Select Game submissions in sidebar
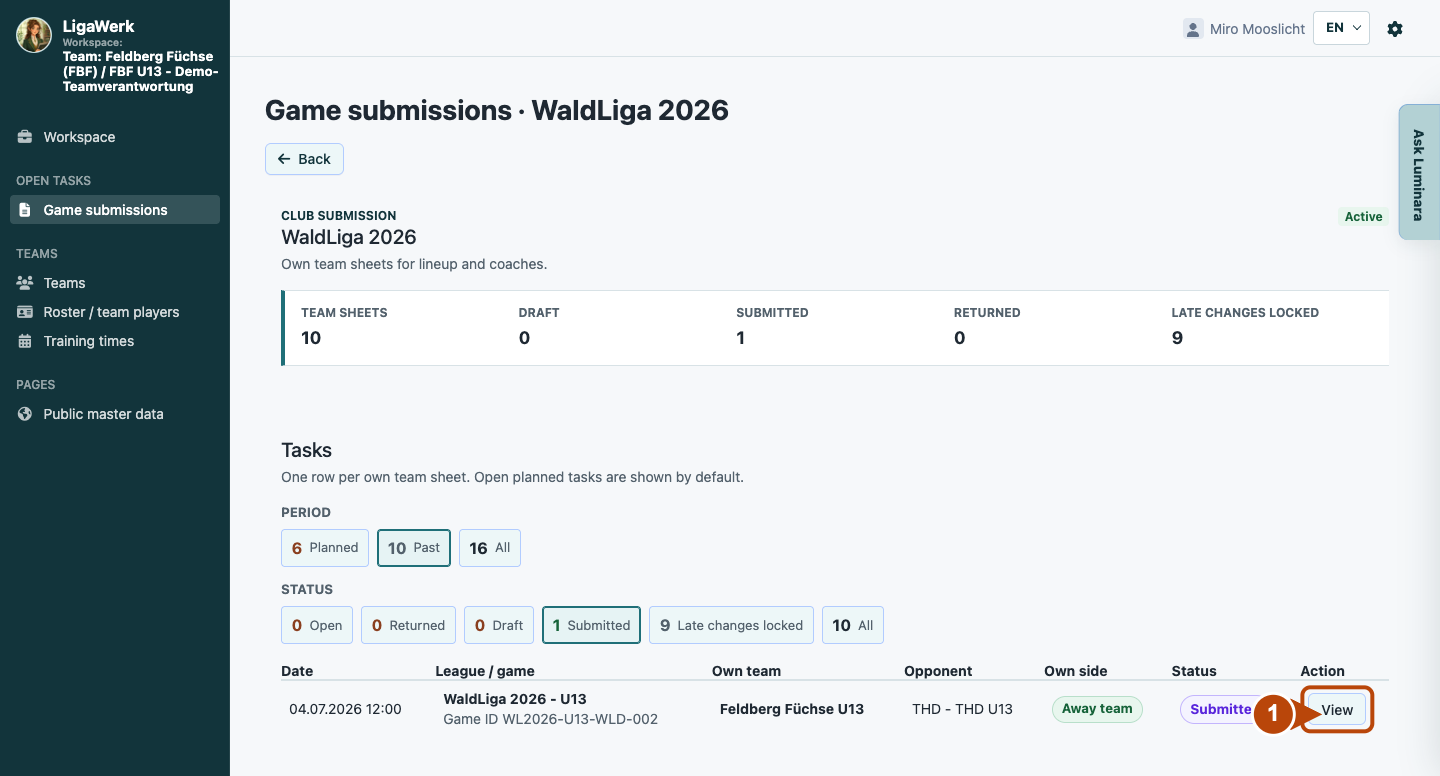This screenshot has width=1440, height=776. click(115, 210)
